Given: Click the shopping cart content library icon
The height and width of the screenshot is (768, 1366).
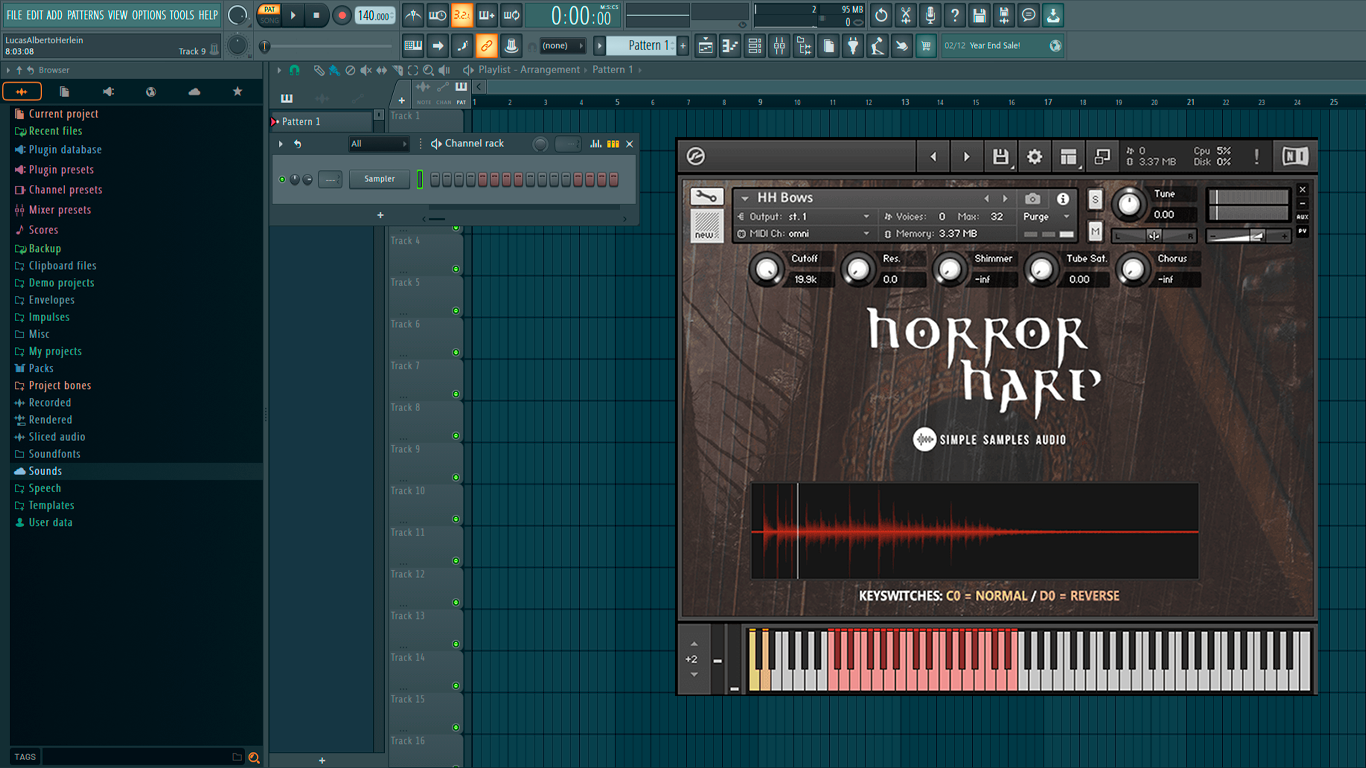Looking at the screenshot, I should 926,45.
